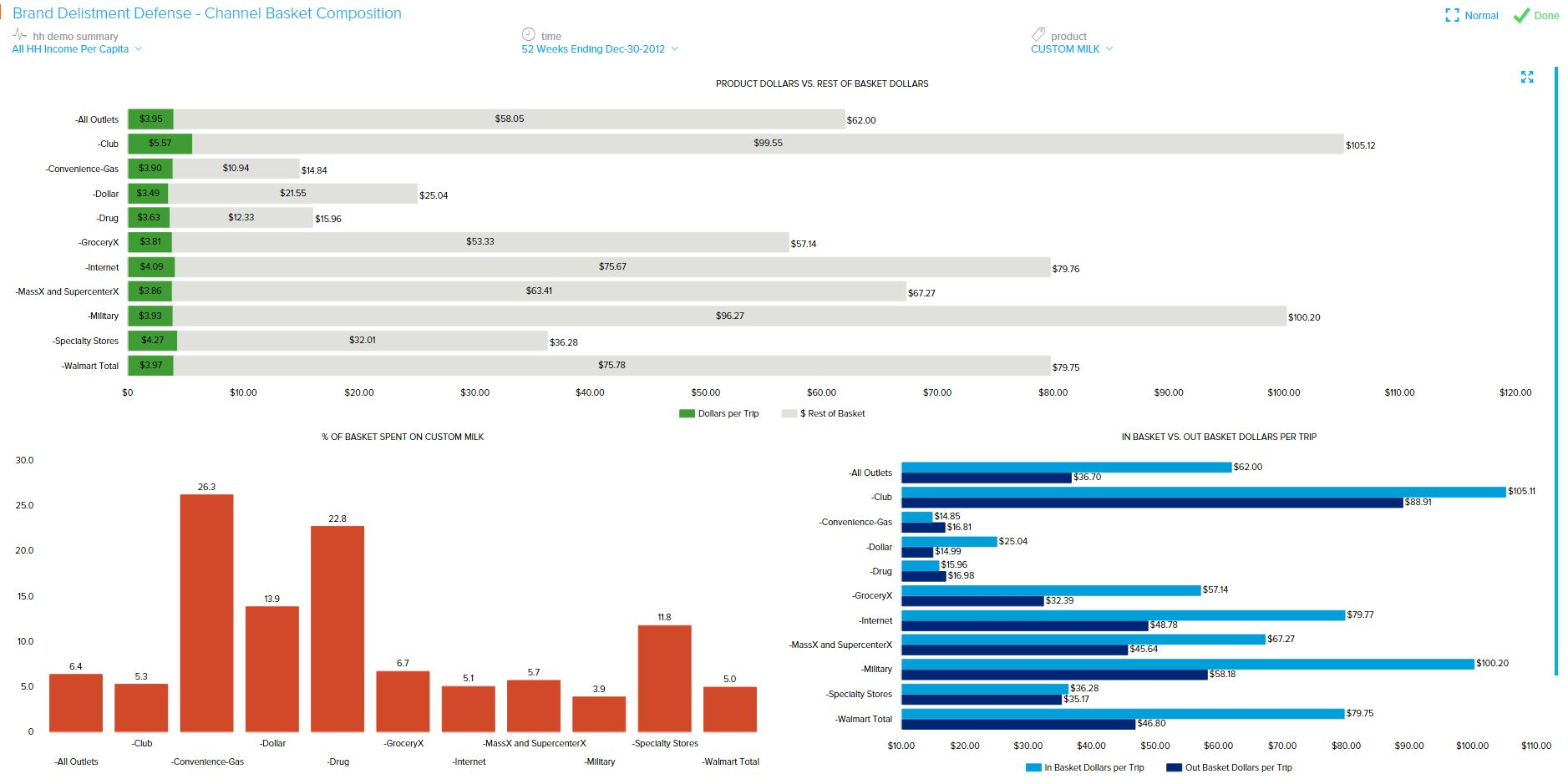This screenshot has width=1568, height=784.
Task: Expand the 52 Weeks Ending Dec-30-2012 selector
Action: coord(599,49)
